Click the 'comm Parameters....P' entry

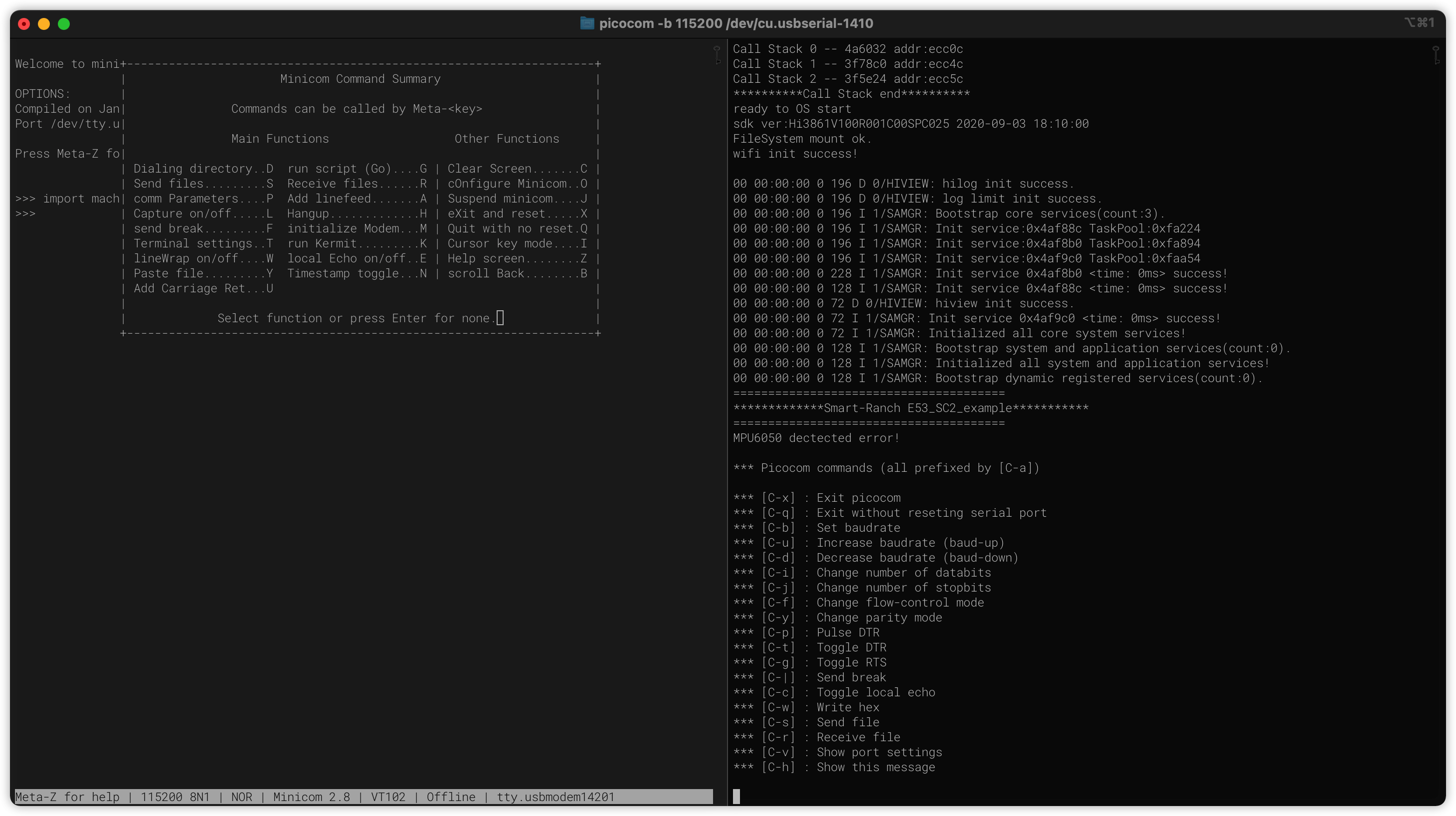203,199
